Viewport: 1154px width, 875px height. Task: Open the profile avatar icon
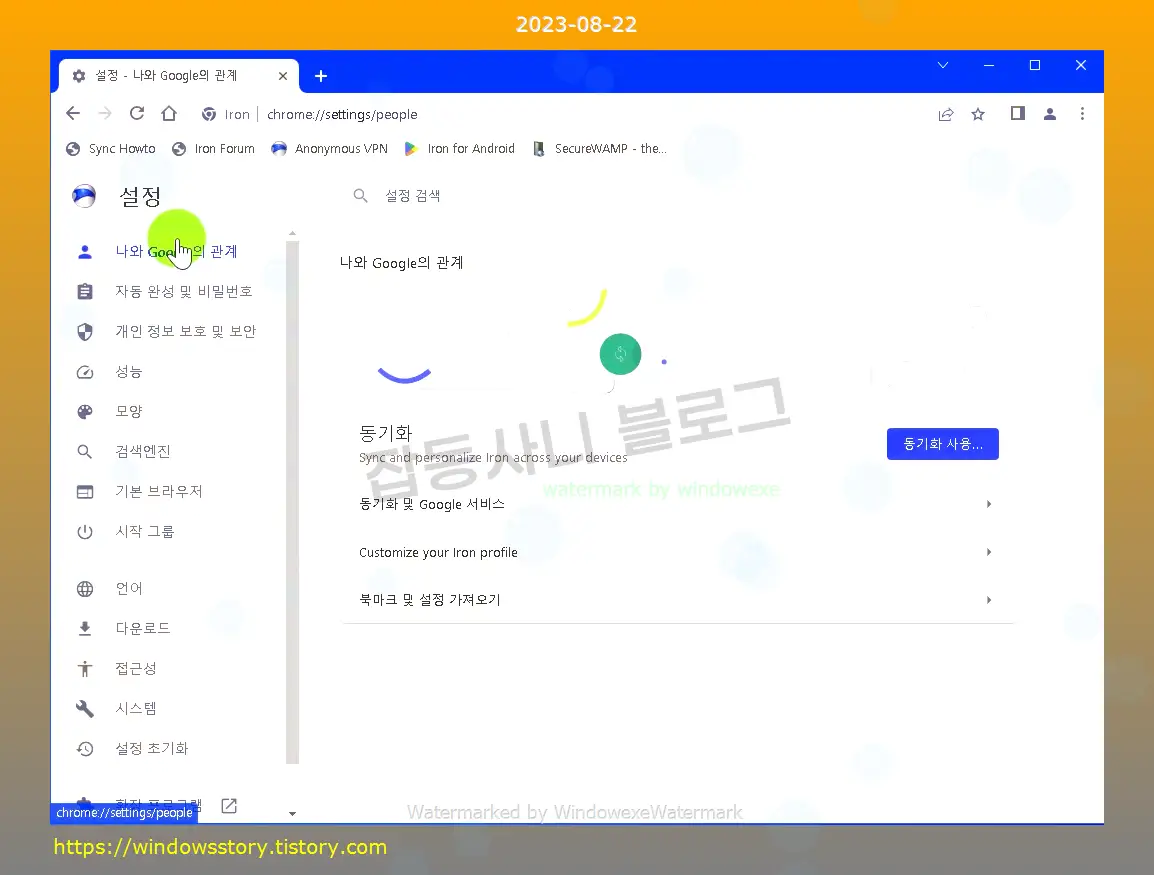(x=1050, y=114)
